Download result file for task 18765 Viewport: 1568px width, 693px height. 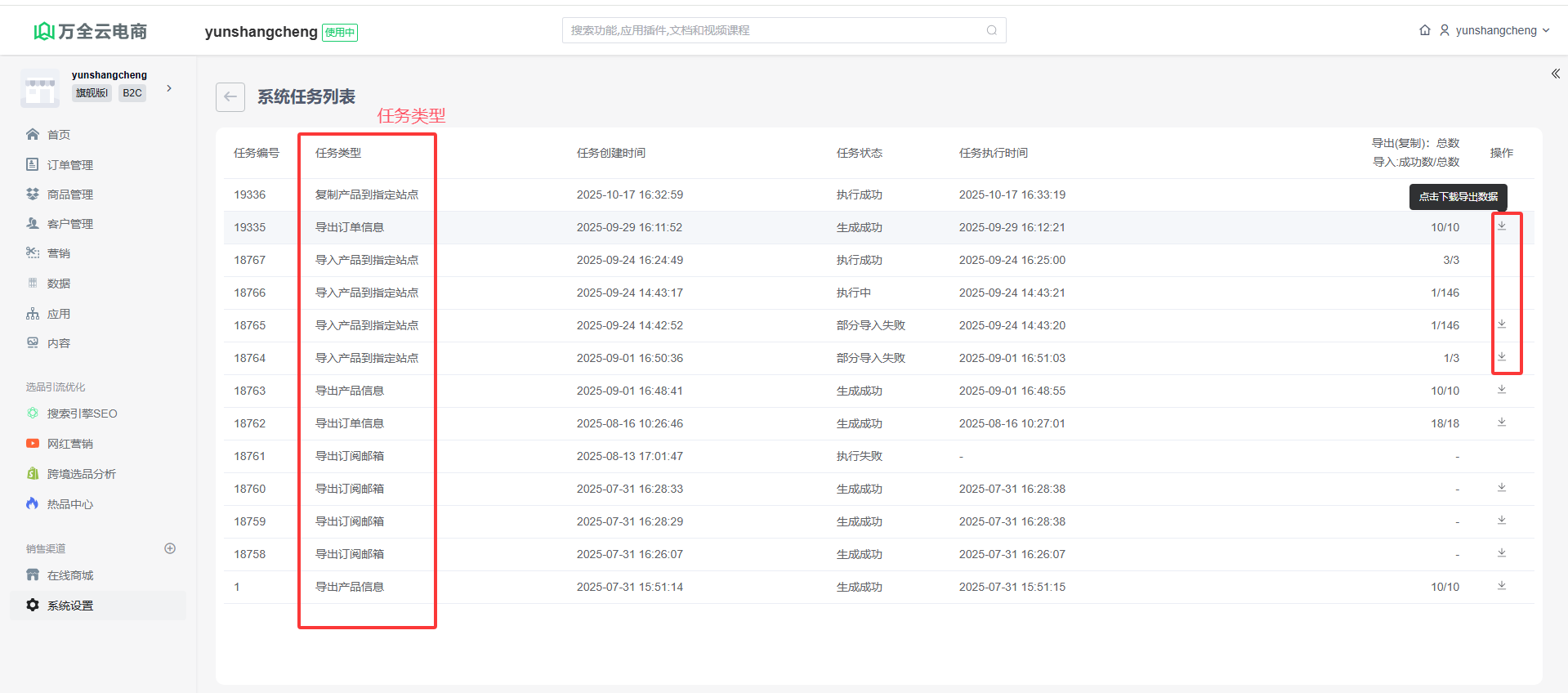click(1502, 324)
